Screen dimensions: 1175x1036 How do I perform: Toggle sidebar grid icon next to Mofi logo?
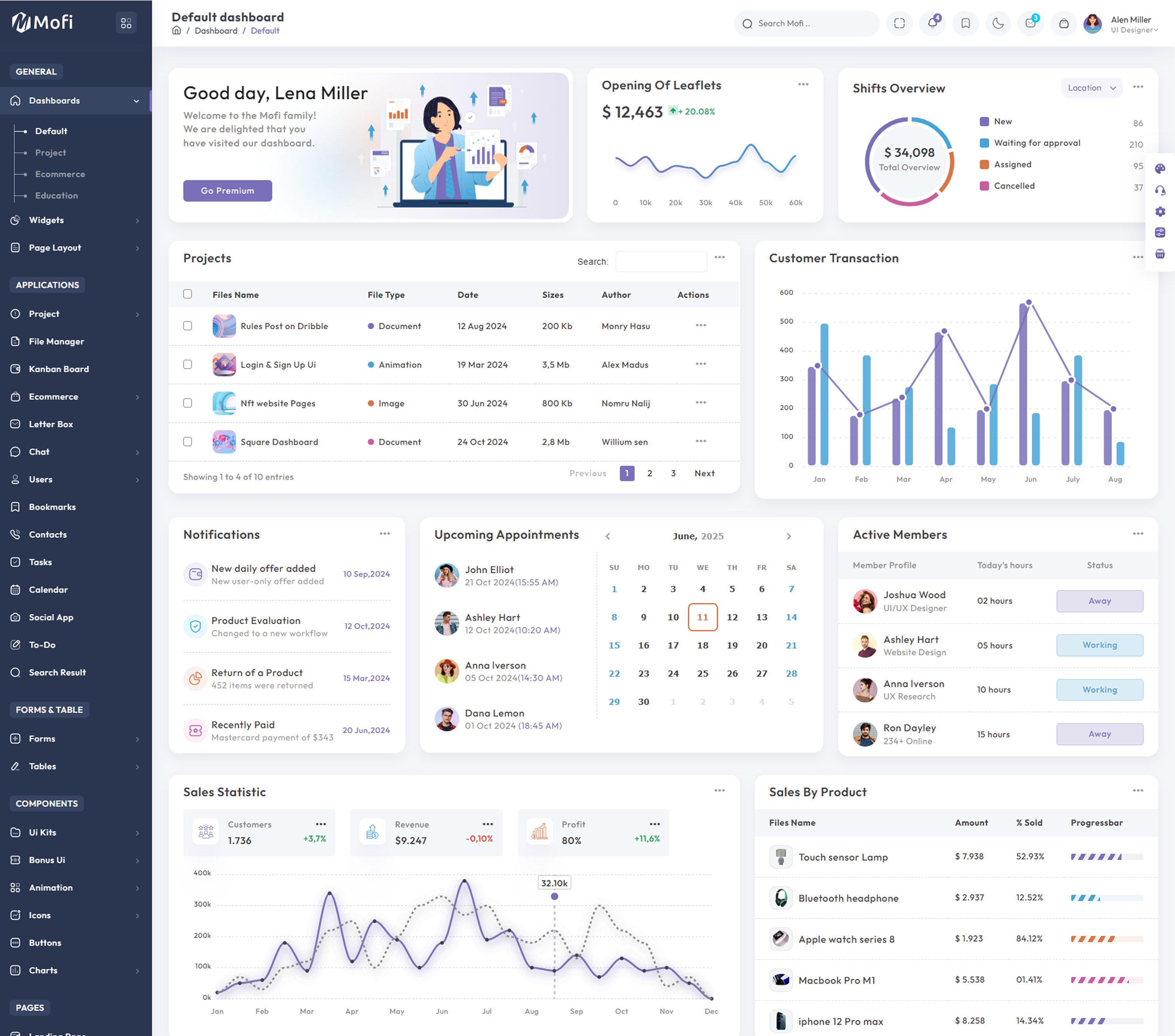pos(126,23)
